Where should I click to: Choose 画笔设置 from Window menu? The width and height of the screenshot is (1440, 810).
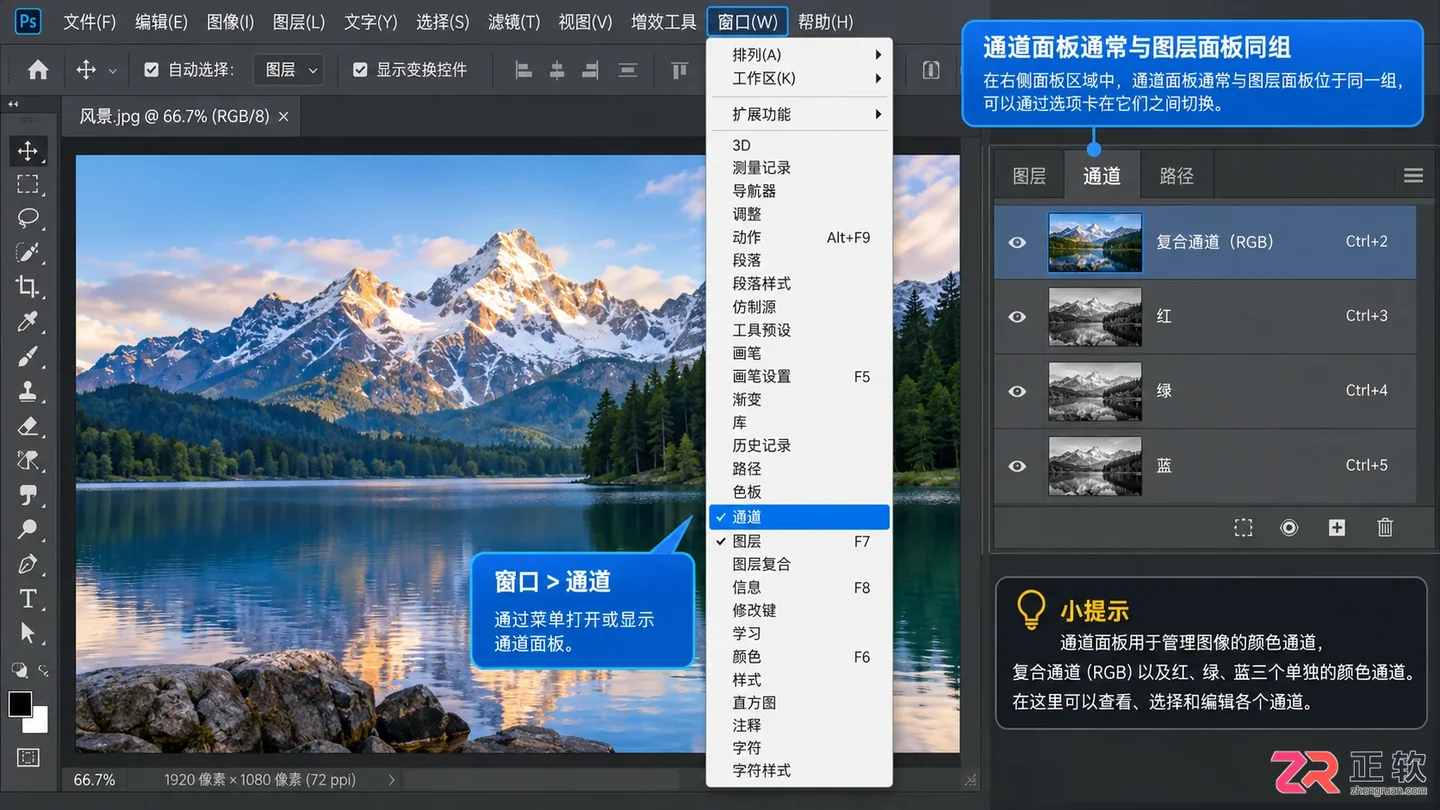pyautogui.click(x=799, y=376)
